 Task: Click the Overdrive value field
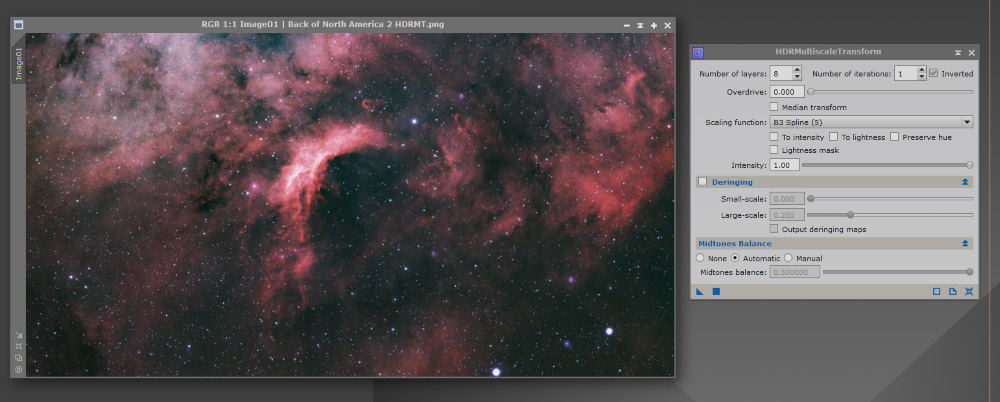787,92
